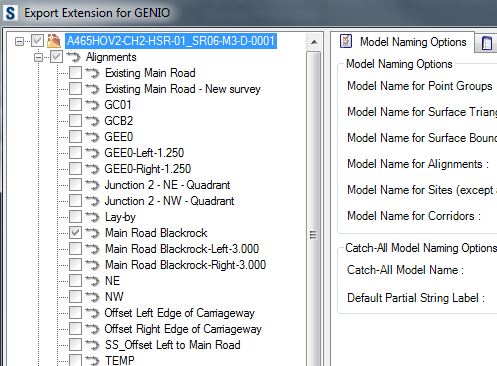
Task: Collapse the Alignments tree branch
Action: pyautogui.click(x=39, y=58)
